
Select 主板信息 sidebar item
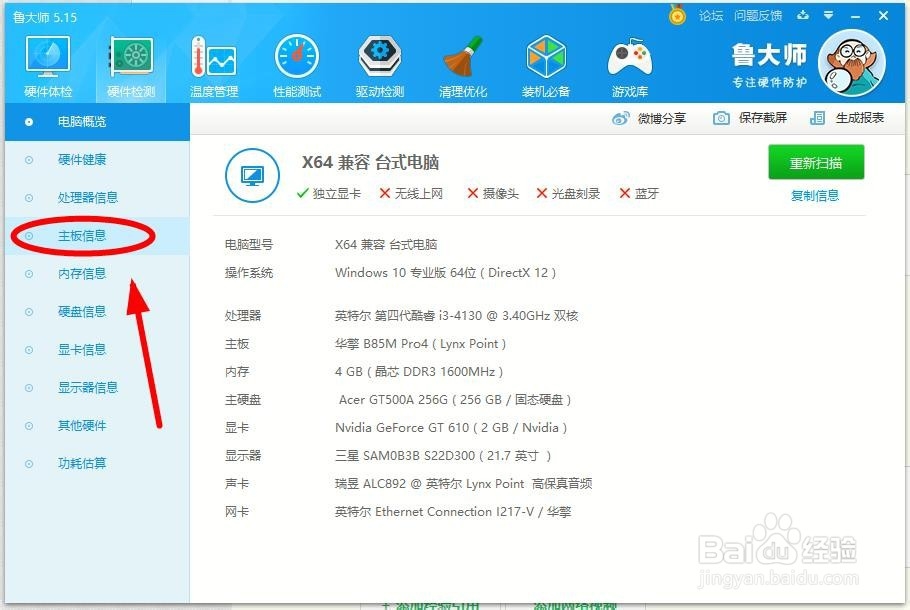click(x=98, y=236)
